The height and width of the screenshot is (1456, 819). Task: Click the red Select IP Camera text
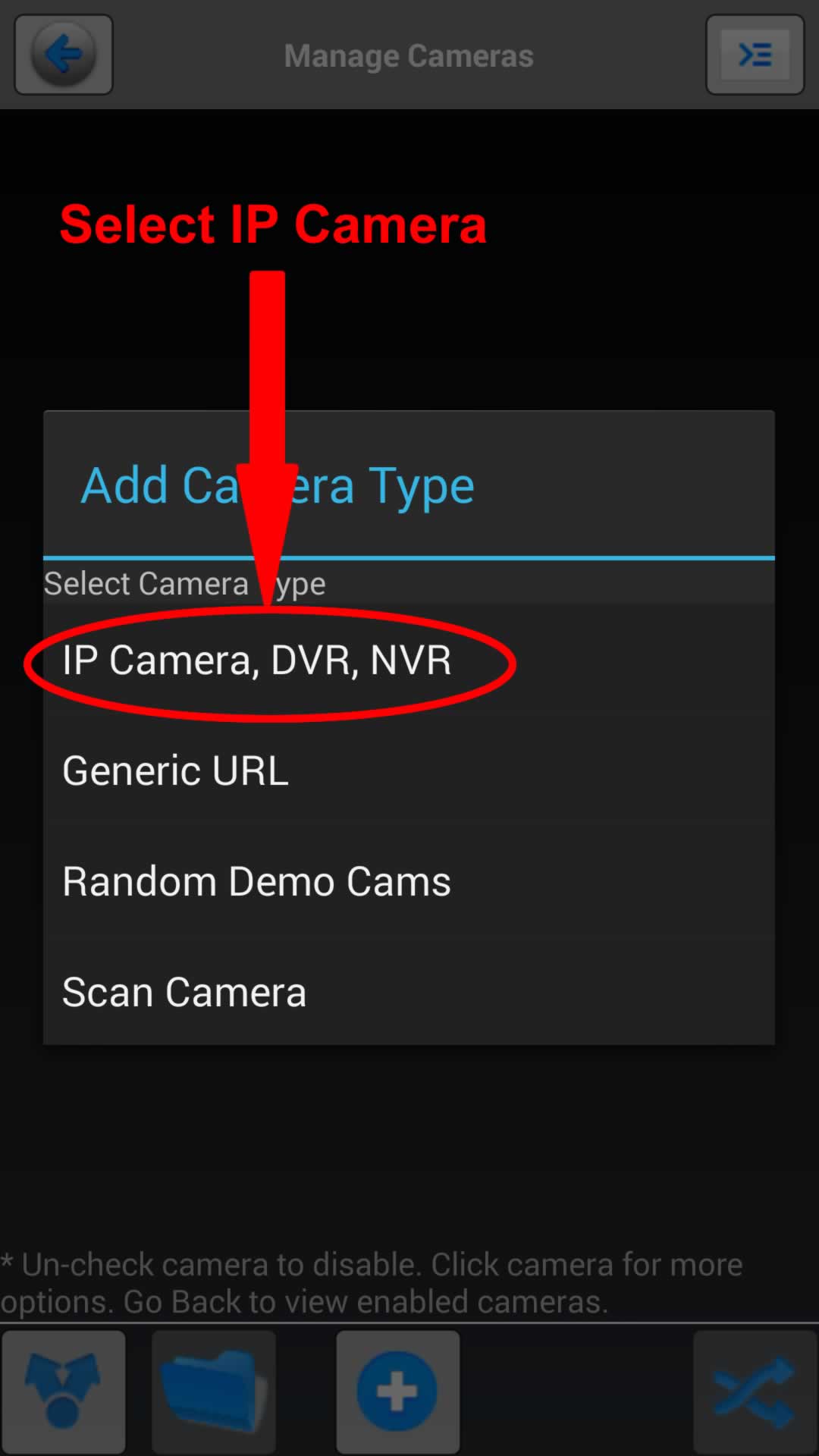pos(273,224)
